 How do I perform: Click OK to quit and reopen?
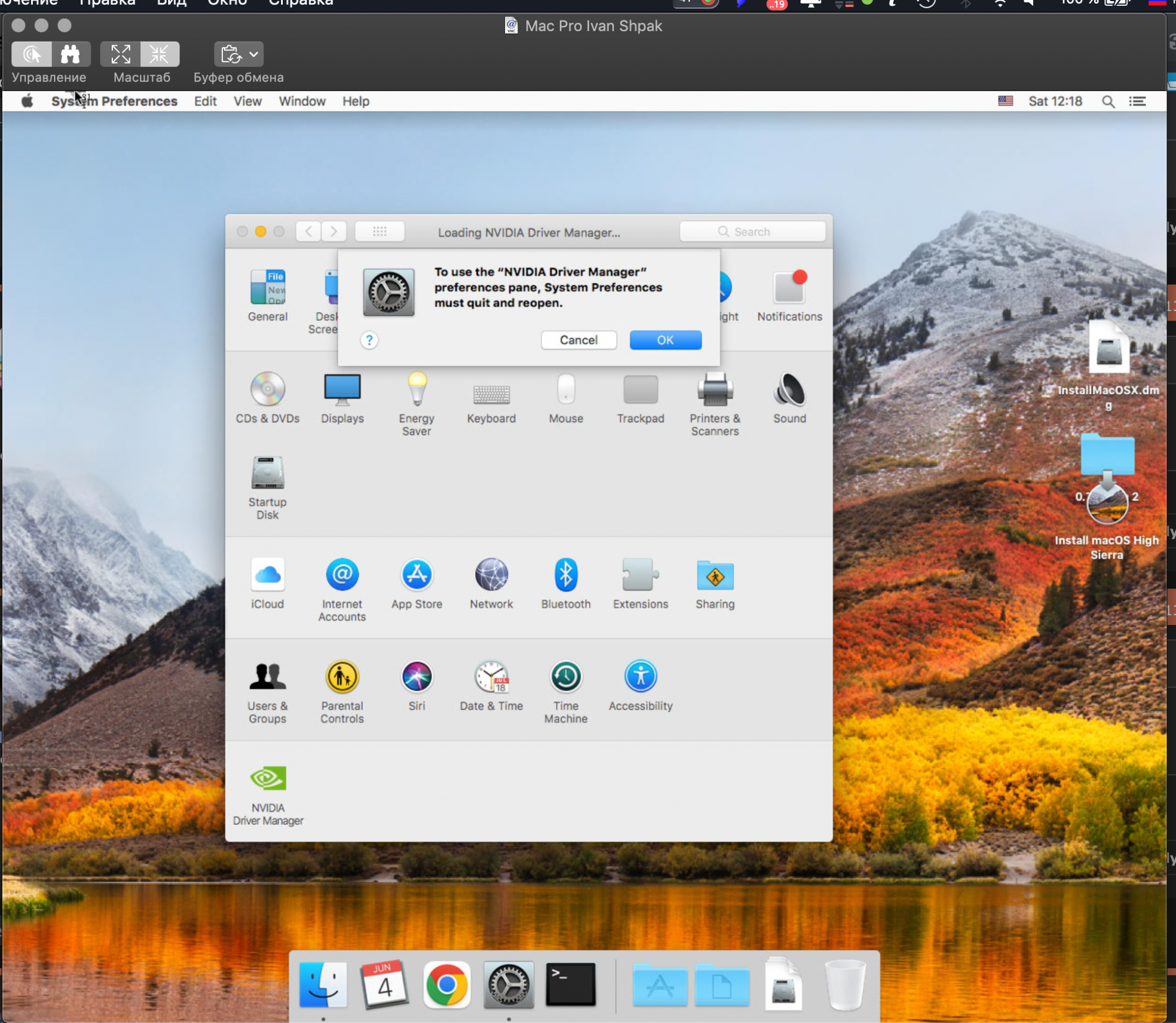click(x=665, y=340)
